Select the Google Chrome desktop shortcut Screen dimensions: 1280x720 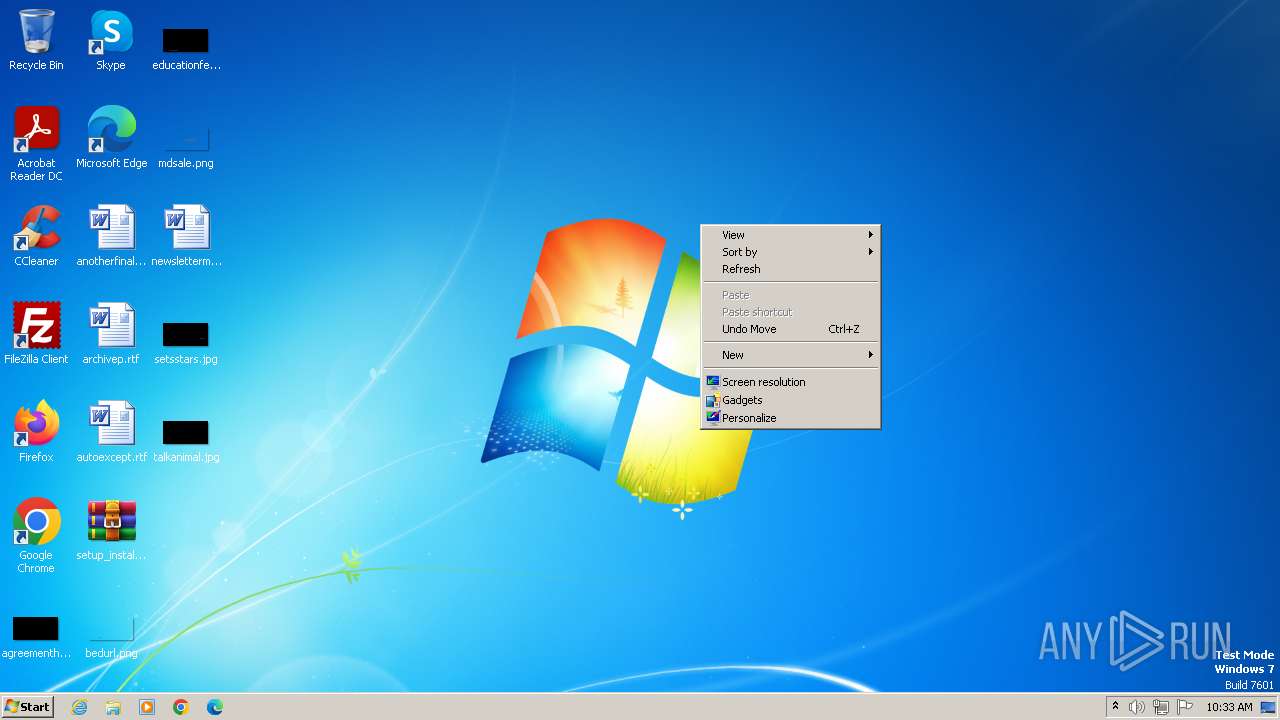(x=36, y=536)
